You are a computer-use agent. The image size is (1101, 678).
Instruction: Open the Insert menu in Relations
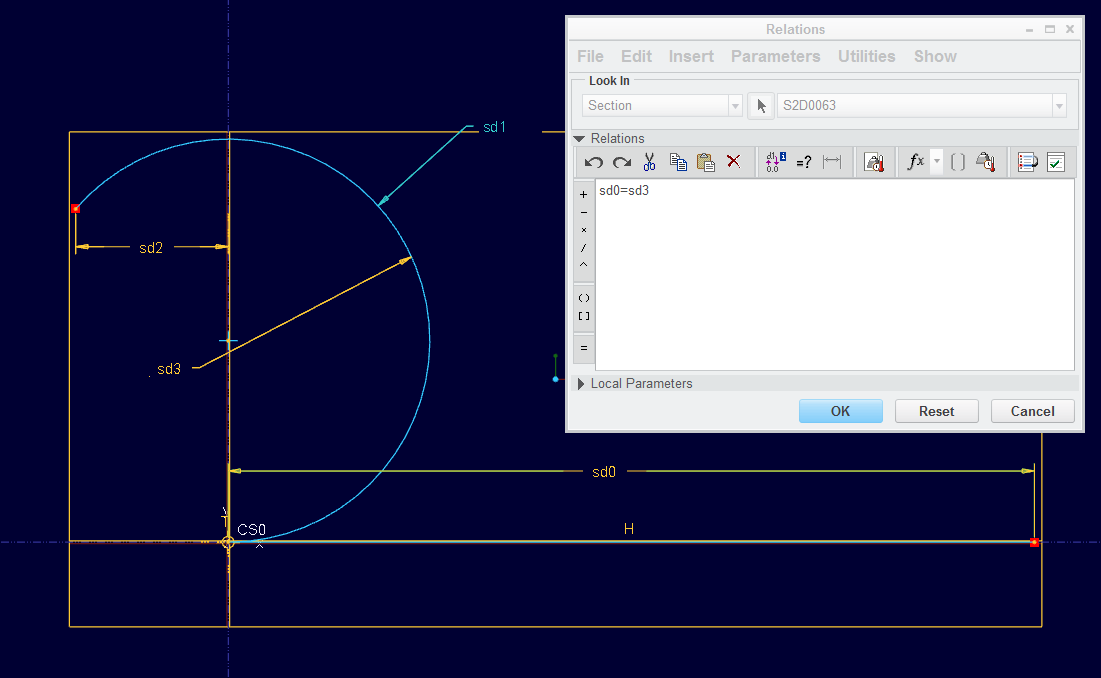(691, 56)
